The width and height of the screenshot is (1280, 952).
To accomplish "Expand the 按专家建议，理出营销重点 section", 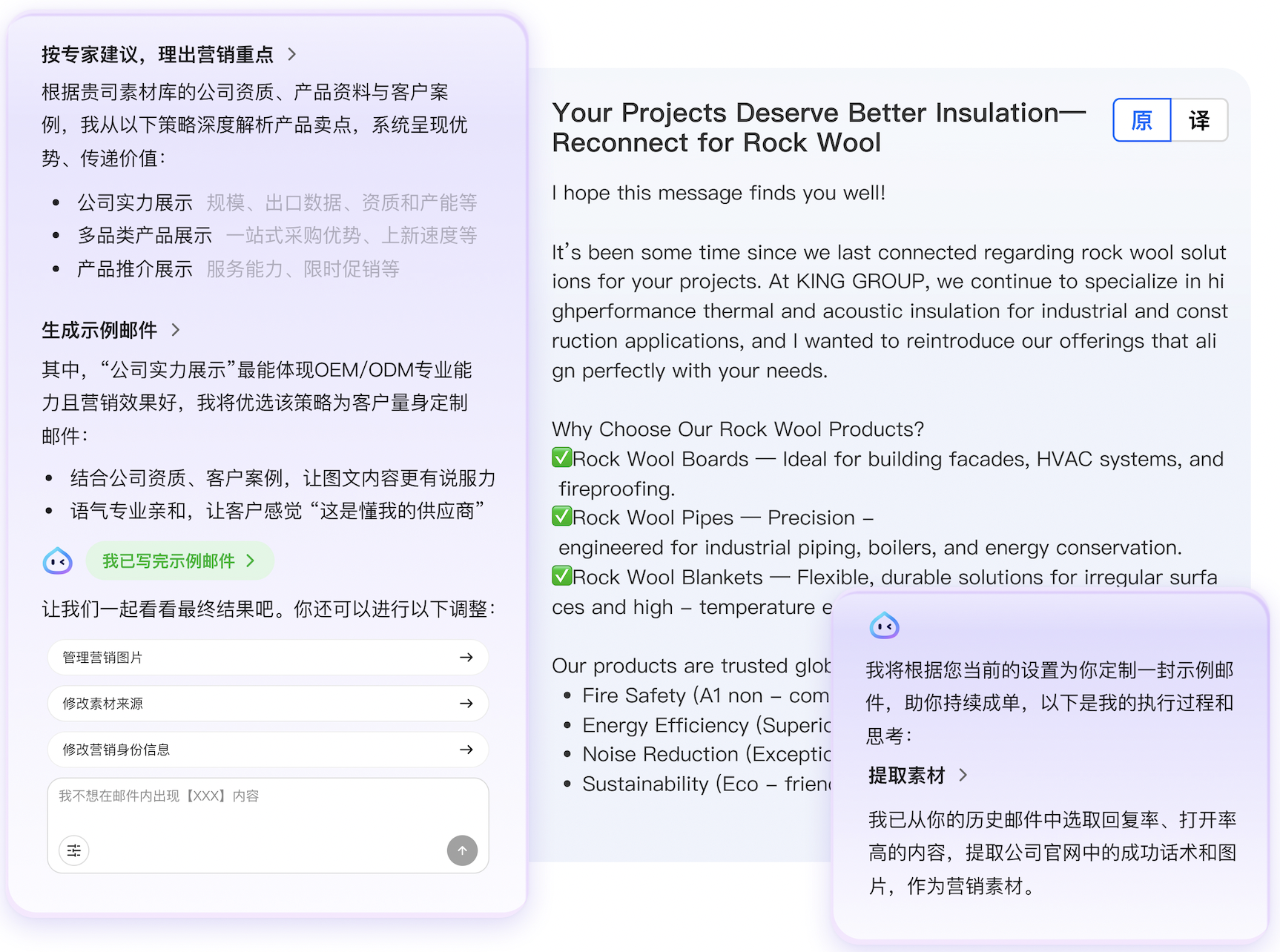I will 292,54.
